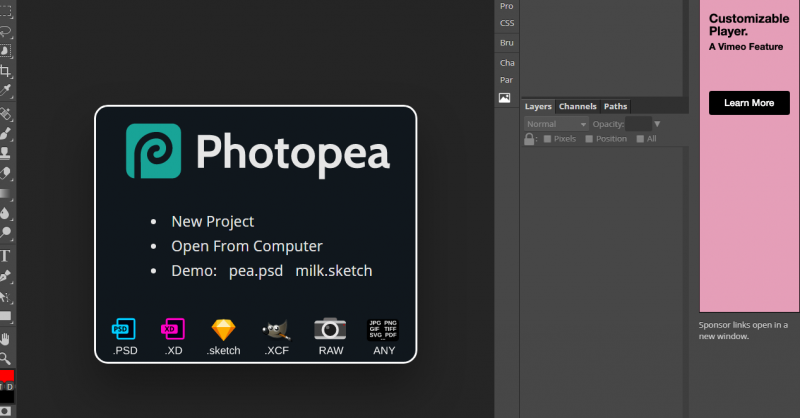Click the .PSD format icon
The image size is (800, 418).
pos(124,329)
